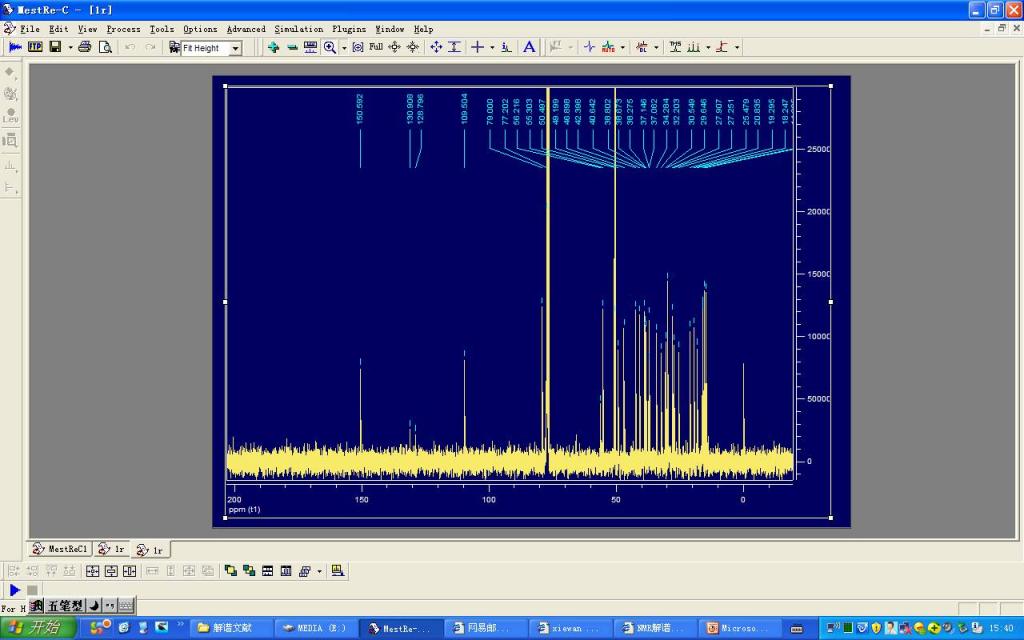Click the Save floppy disk icon
This screenshot has height=640, width=1024.
pyautogui.click(x=55, y=47)
